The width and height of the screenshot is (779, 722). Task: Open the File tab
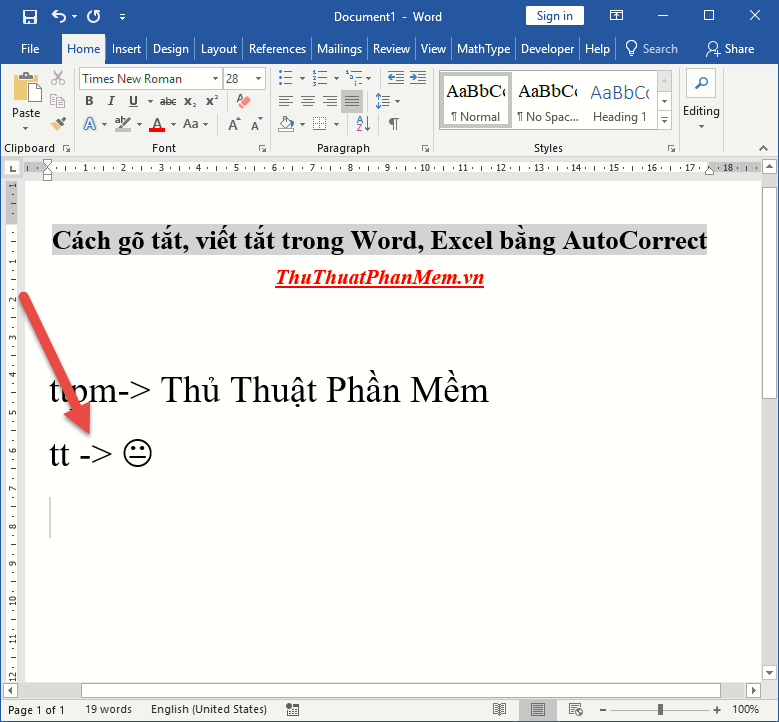coord(30,49)
